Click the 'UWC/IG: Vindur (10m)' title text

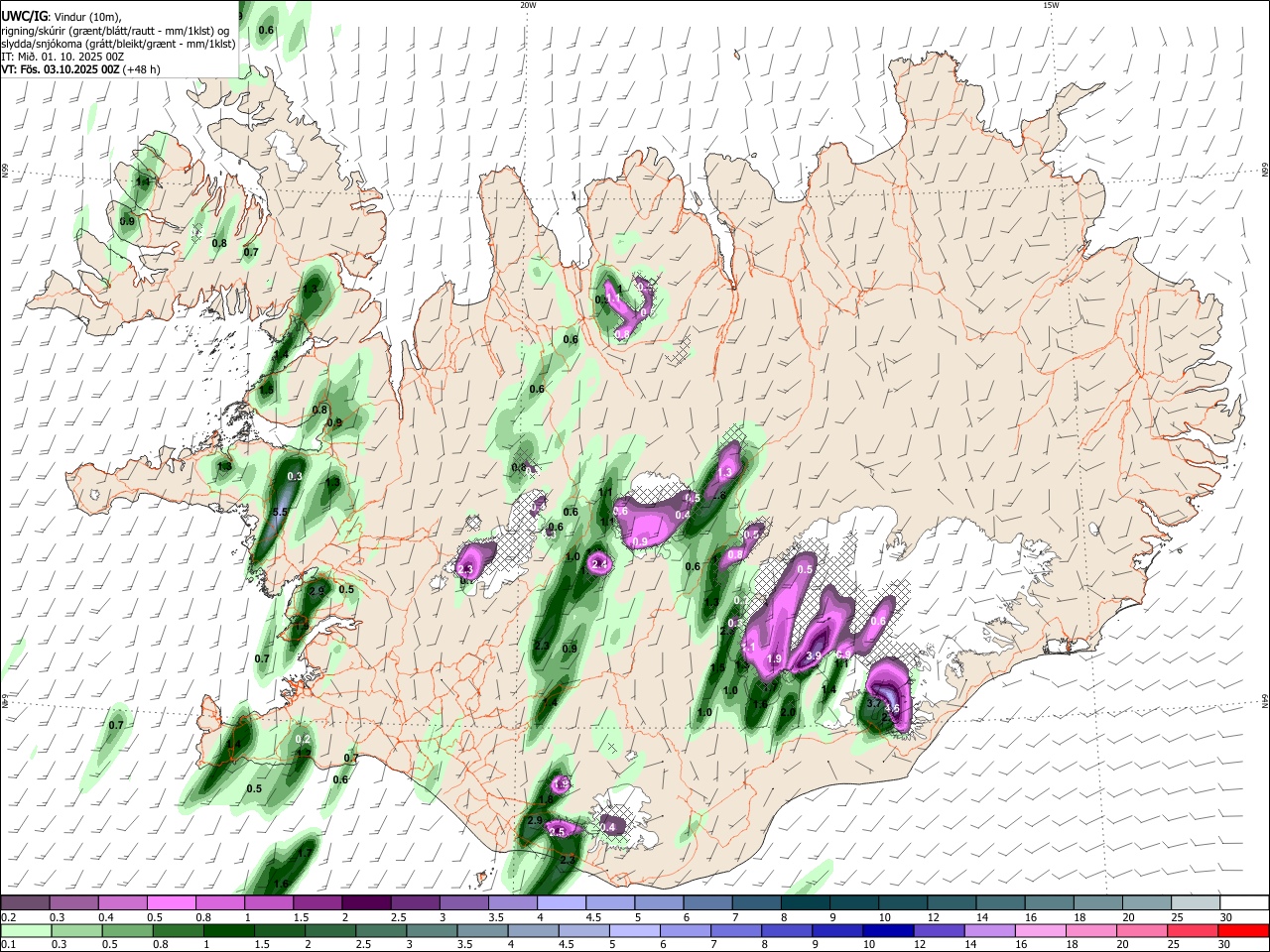tap(63, 16)
